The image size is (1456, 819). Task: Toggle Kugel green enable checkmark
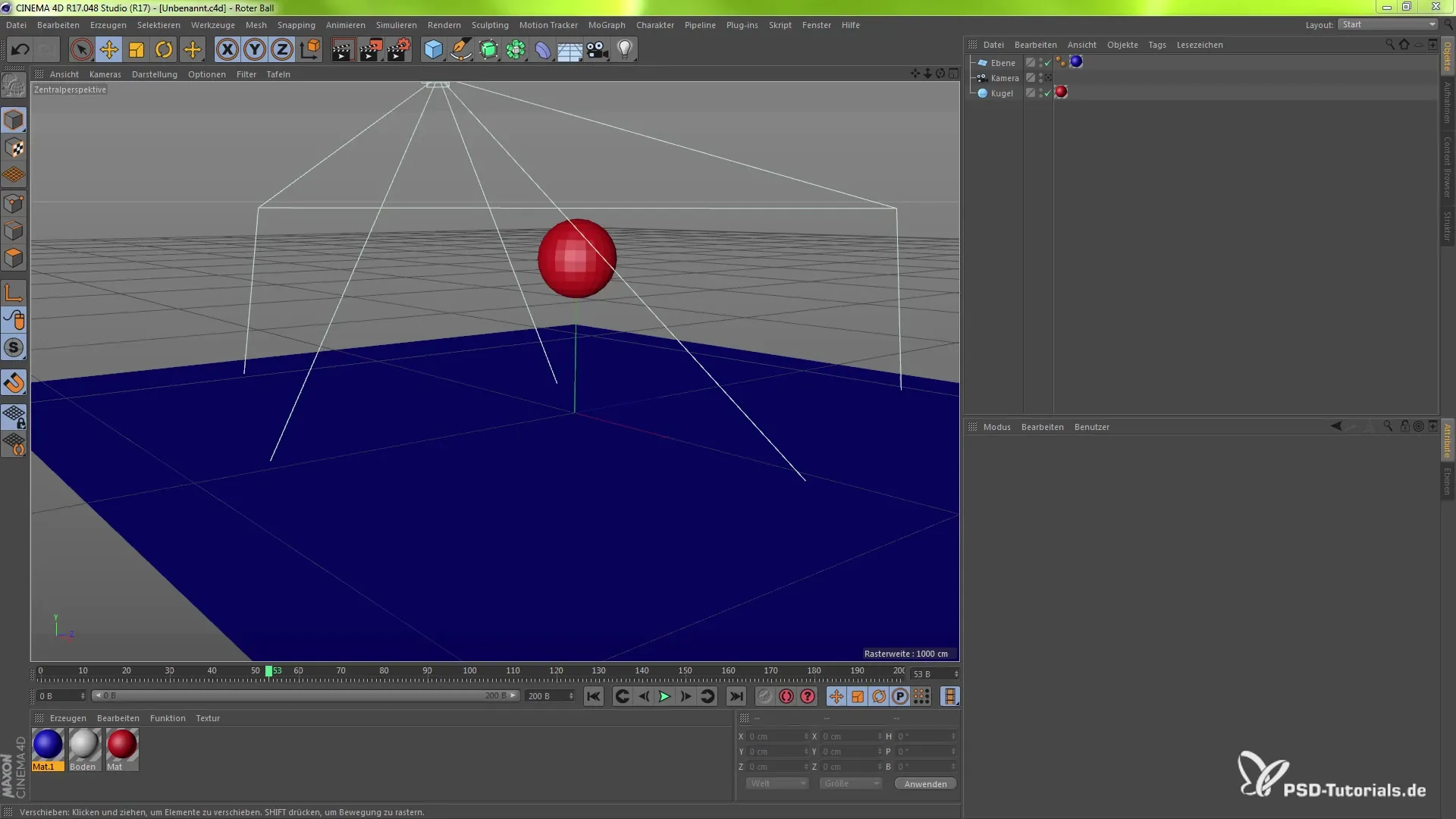tap(1047, 93)
